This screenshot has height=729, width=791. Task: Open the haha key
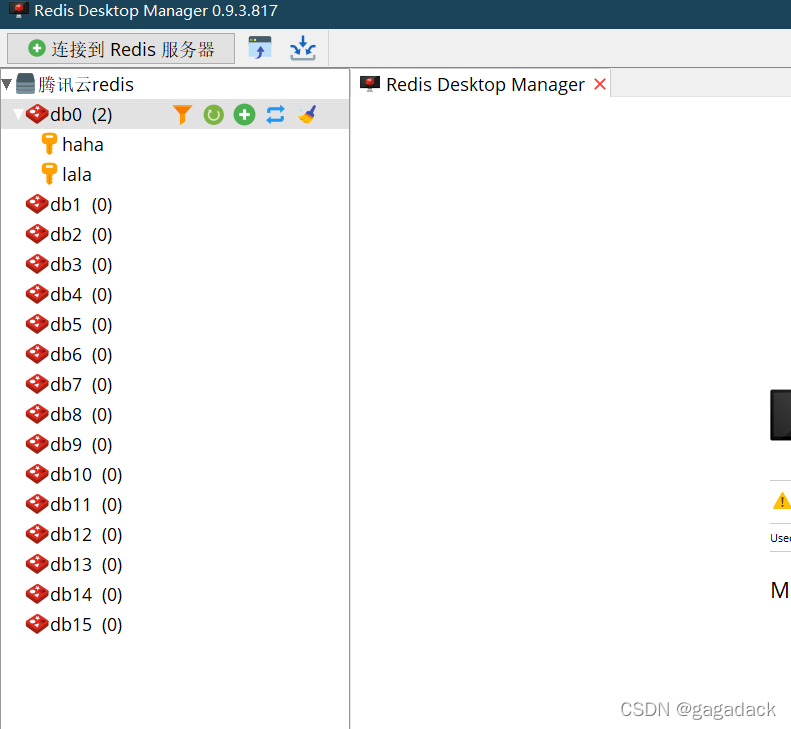(x=83, y=144)
